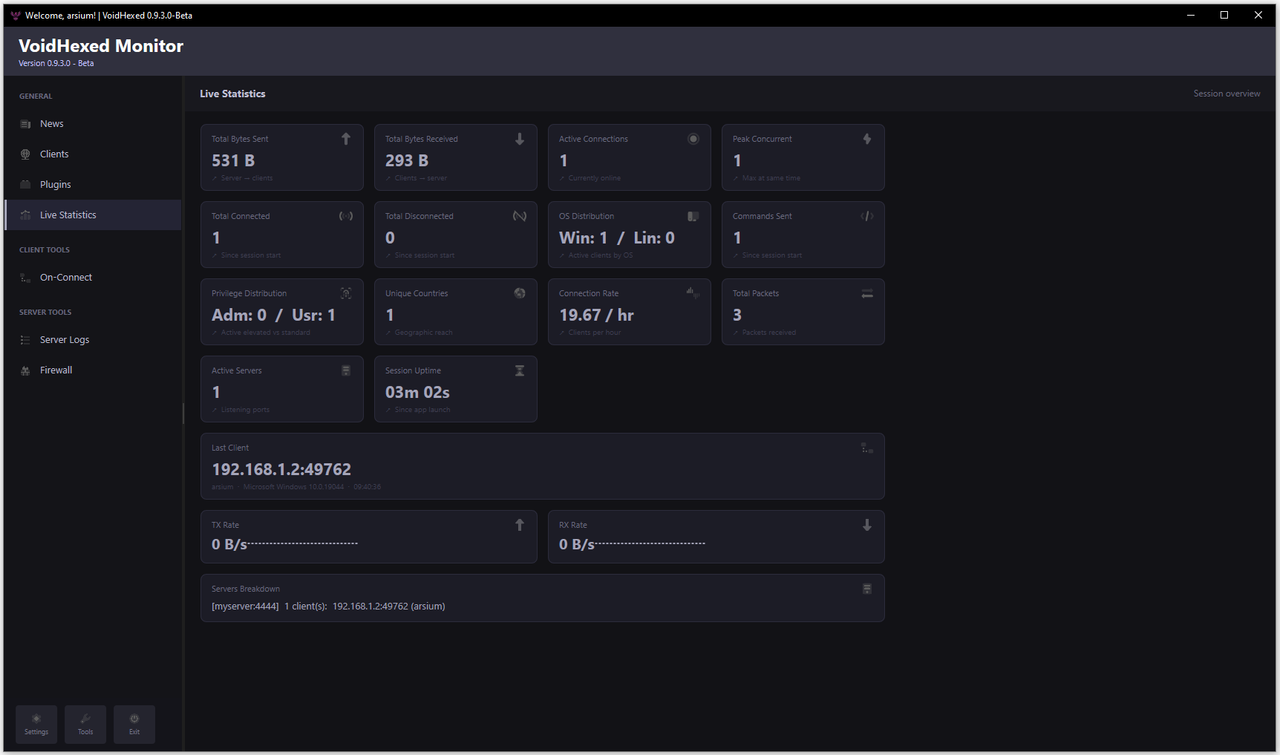This screenshot has height=755, width=1280.
Task: Open On-Connect under Client Tools
Action: [92, 277]
